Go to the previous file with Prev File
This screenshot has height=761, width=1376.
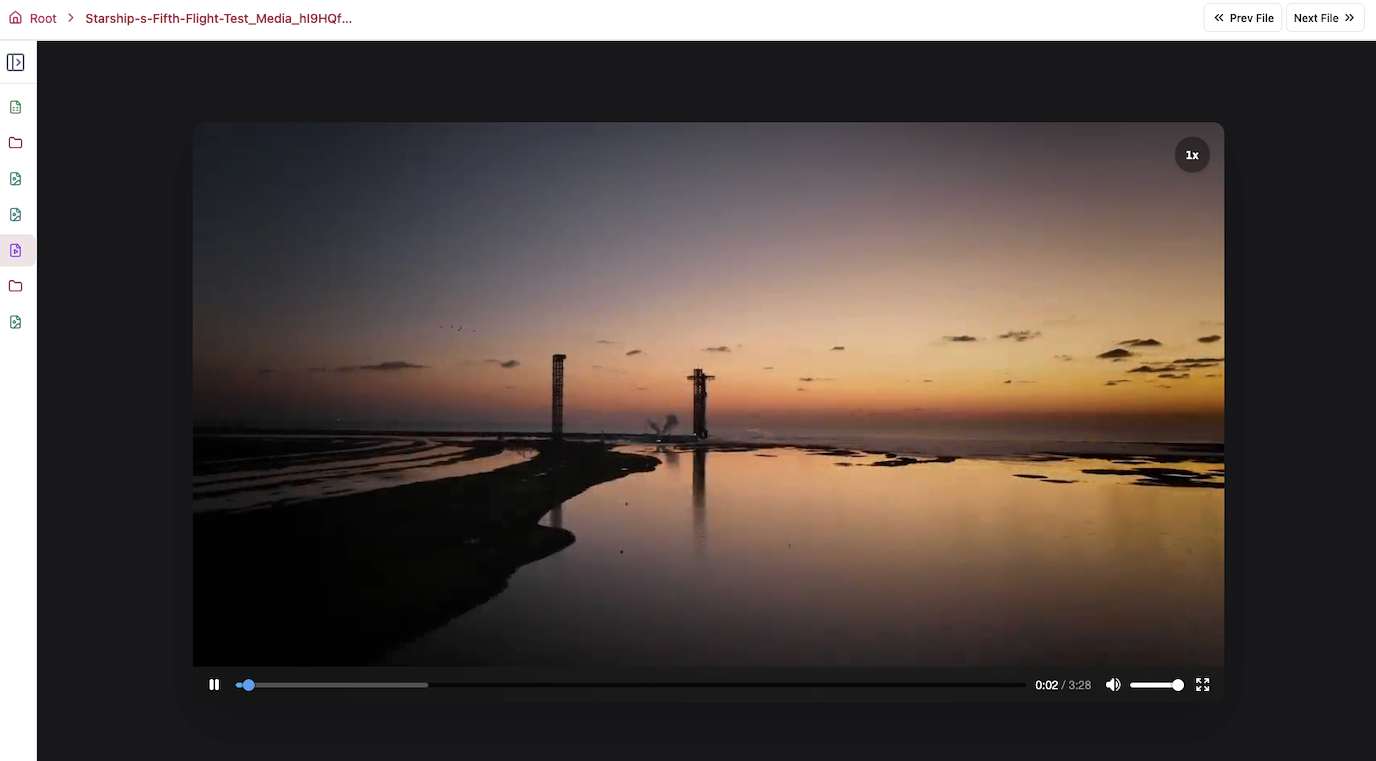[1243, 18]
